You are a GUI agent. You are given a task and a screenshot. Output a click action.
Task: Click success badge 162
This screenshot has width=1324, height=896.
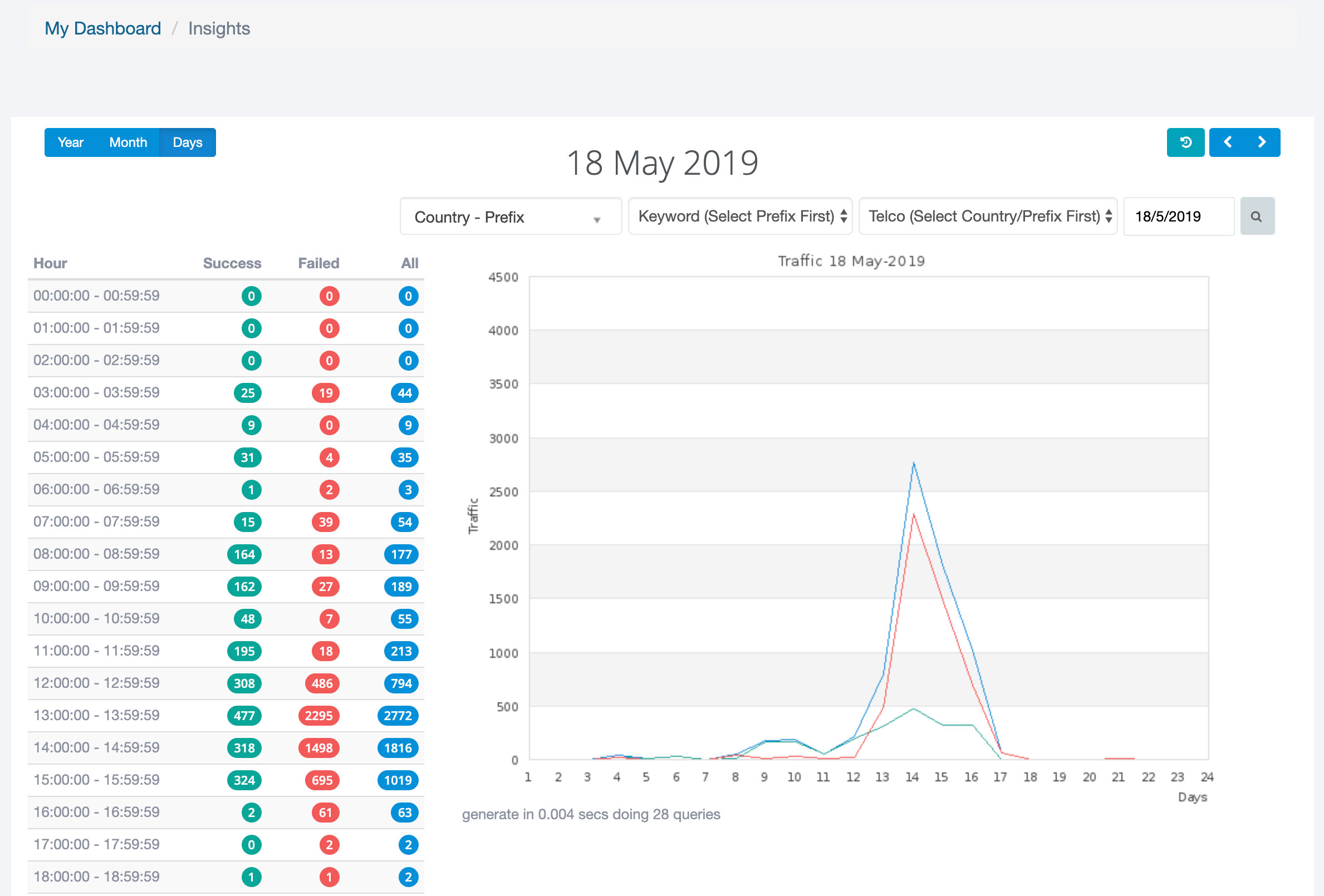point(244,587)
